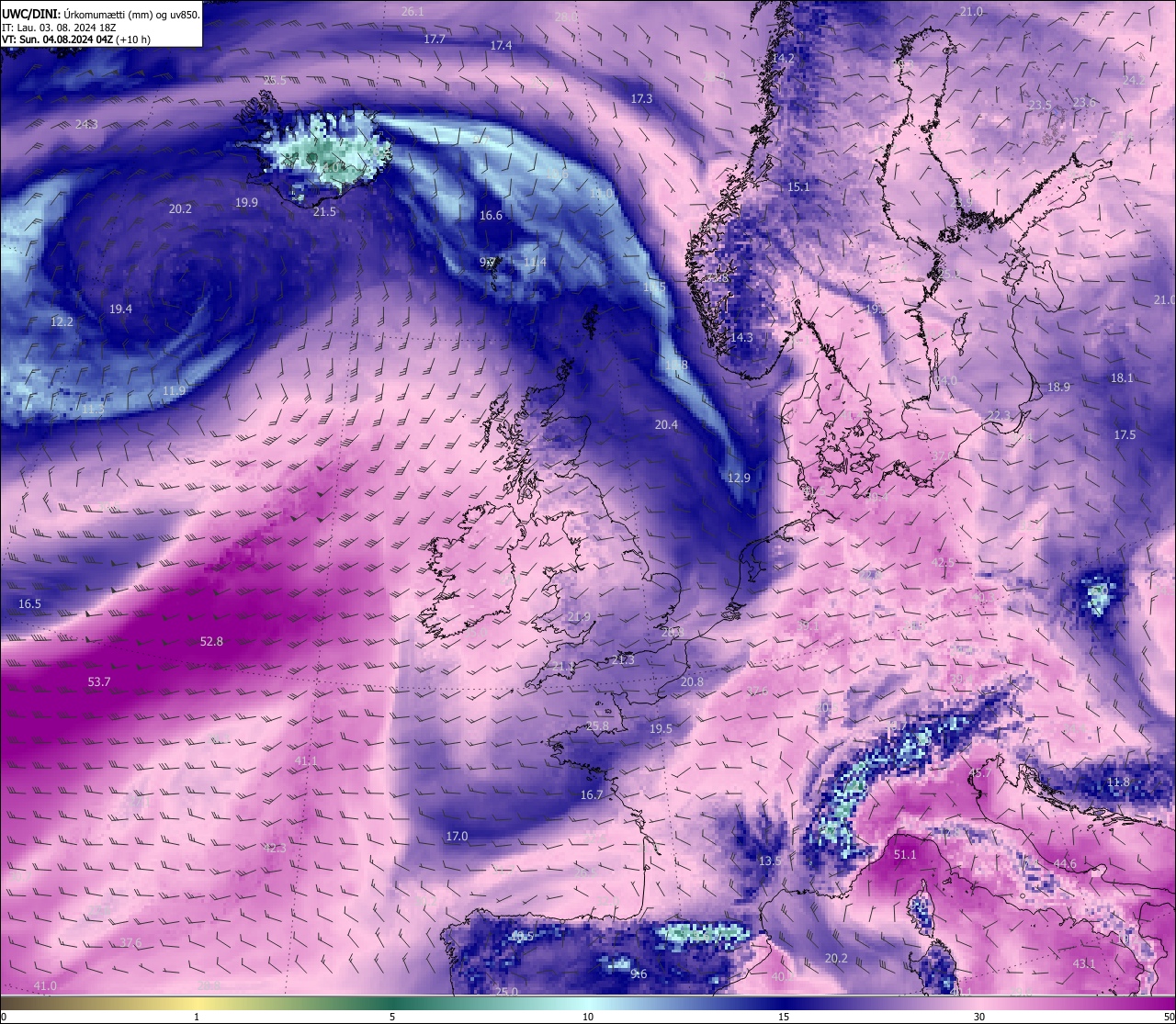This screenshot has width=1176, height=1024.
Task: Click the 19.4 value in the low's spiral
Action: pyautogui.click(x=120, y=309)
